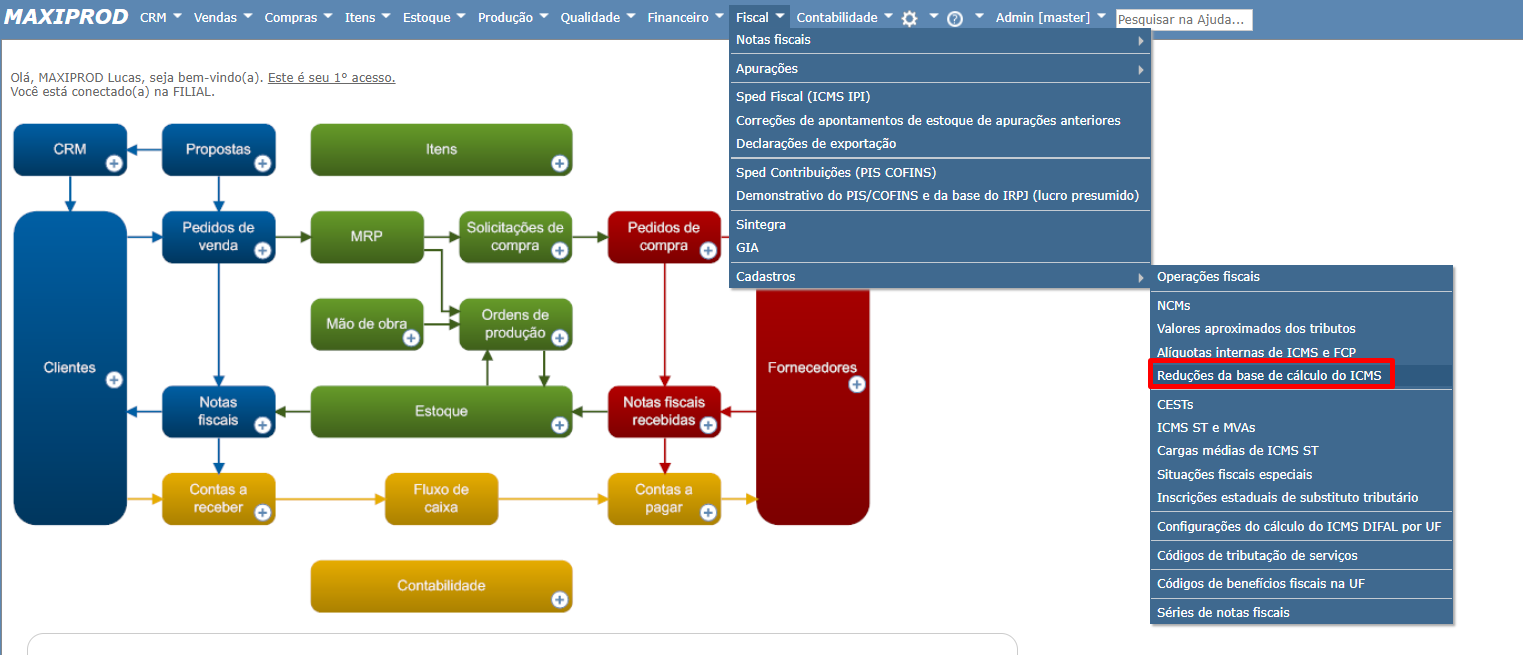Image resolution: width=1523 pixels, height=655 pixels.
Task: Open Cargas médias de ICMS ST
Action: [x=1301, y=450]
